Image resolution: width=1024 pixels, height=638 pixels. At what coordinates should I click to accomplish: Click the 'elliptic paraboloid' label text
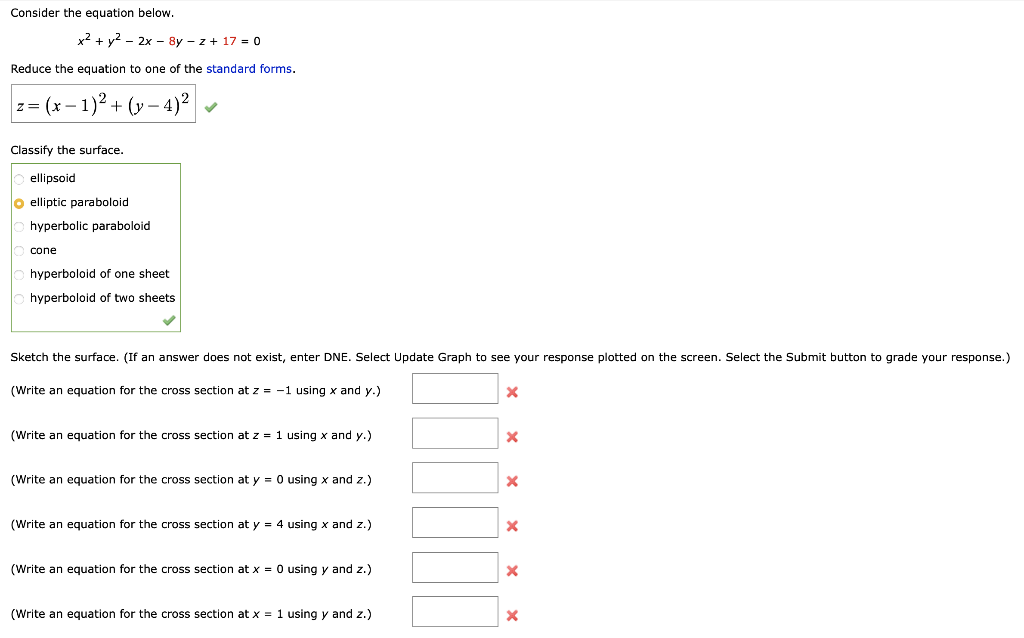[79, 202]
